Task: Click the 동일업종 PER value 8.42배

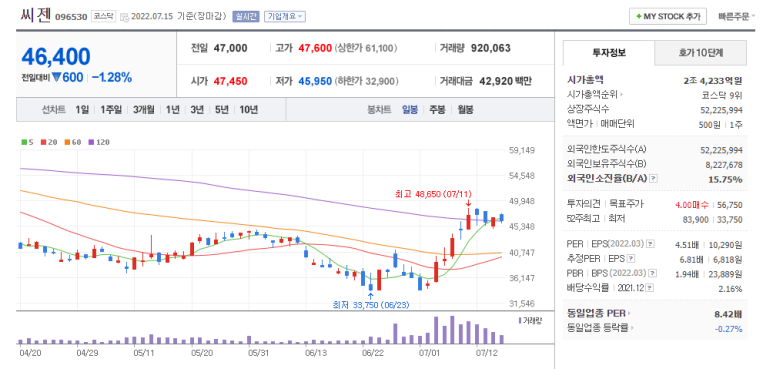Action: 728,314
